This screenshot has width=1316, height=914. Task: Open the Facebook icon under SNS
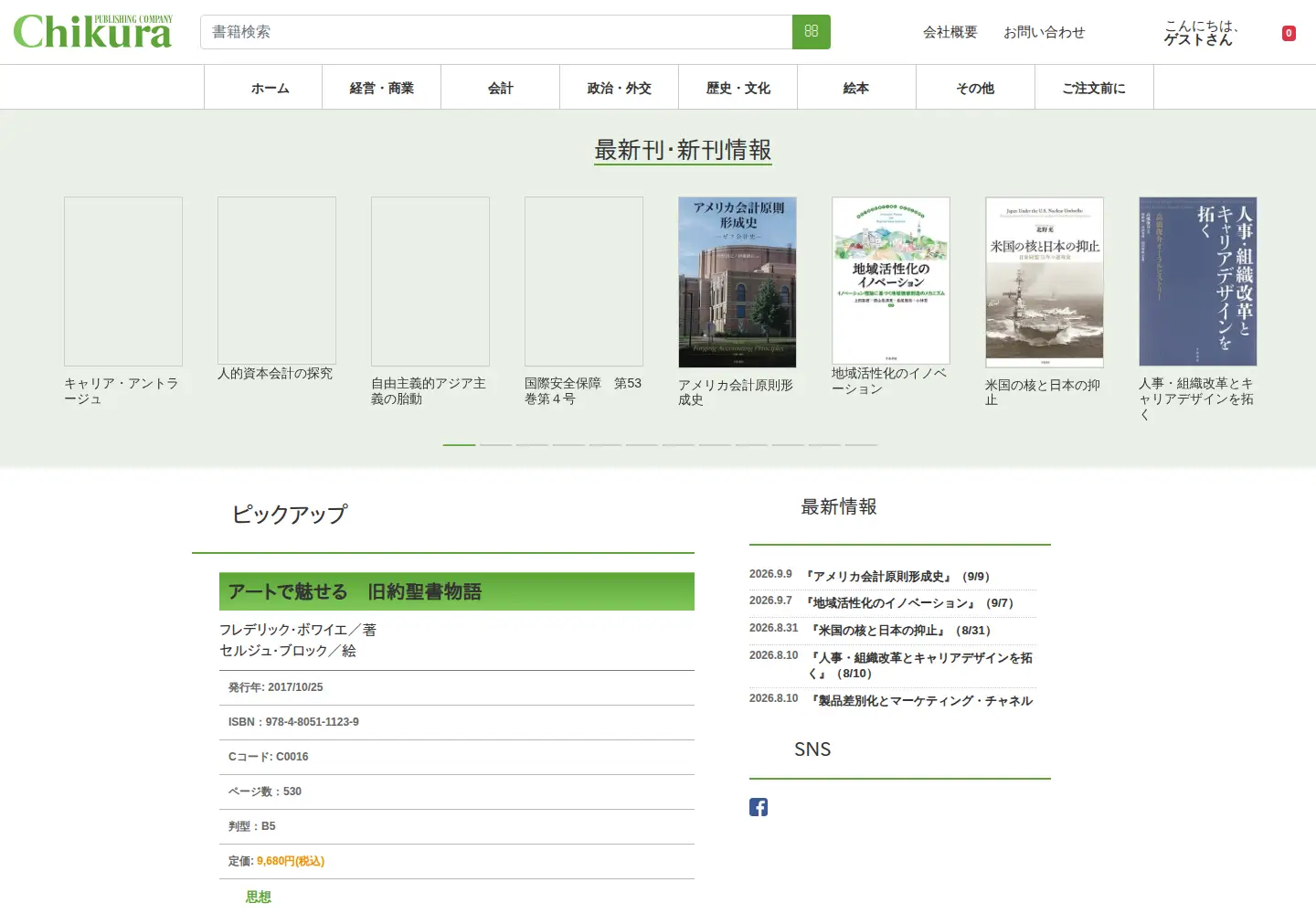point(759,807)
